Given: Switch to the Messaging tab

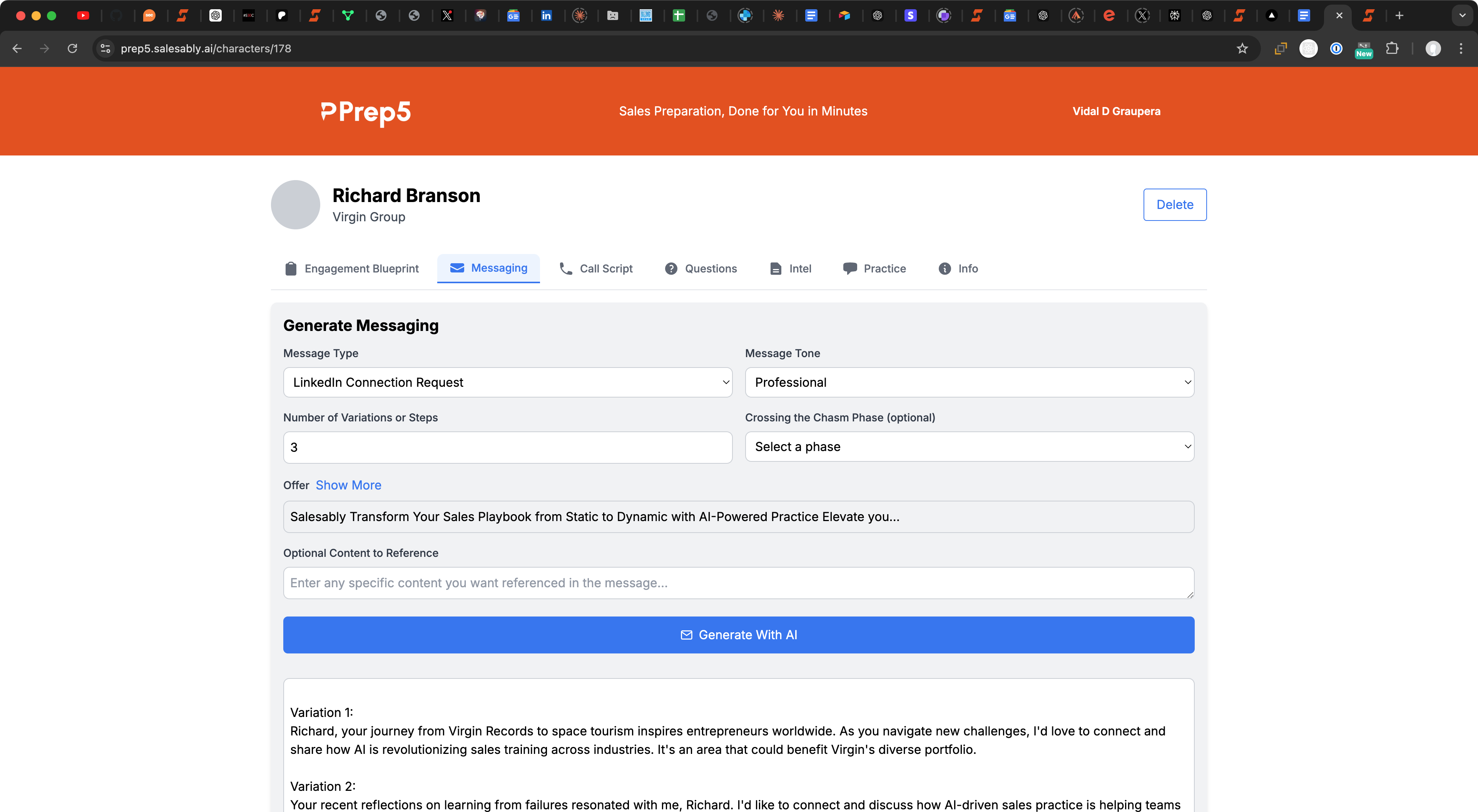Looking at the screenshot, I should [488, 268].
